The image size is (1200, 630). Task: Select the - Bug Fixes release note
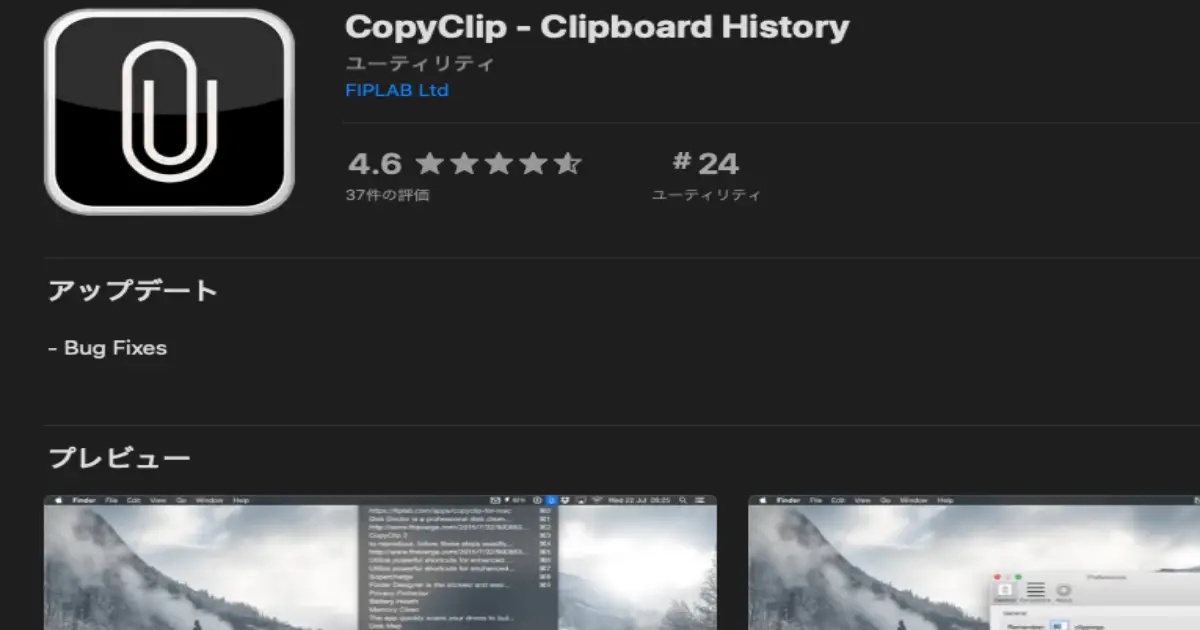pos(107,348)
